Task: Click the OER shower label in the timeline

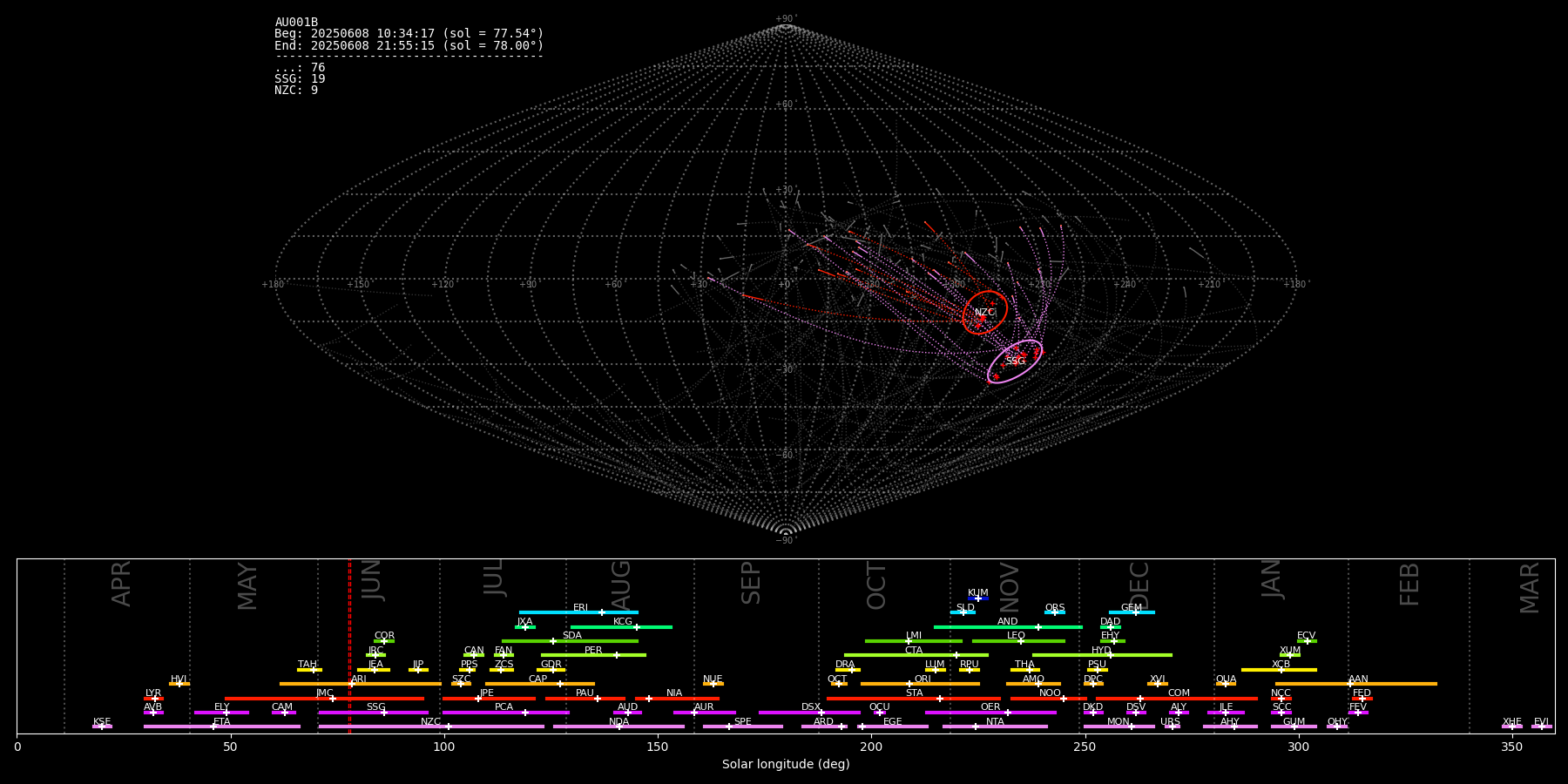Action: click(x=990, y=707)
